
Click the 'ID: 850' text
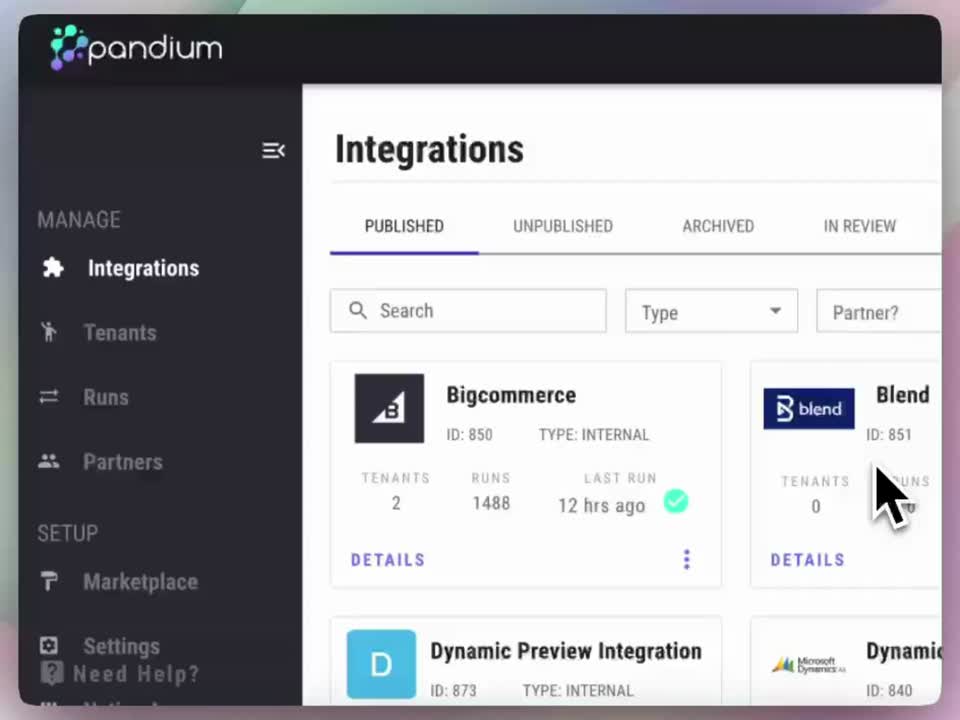[469, 435]
